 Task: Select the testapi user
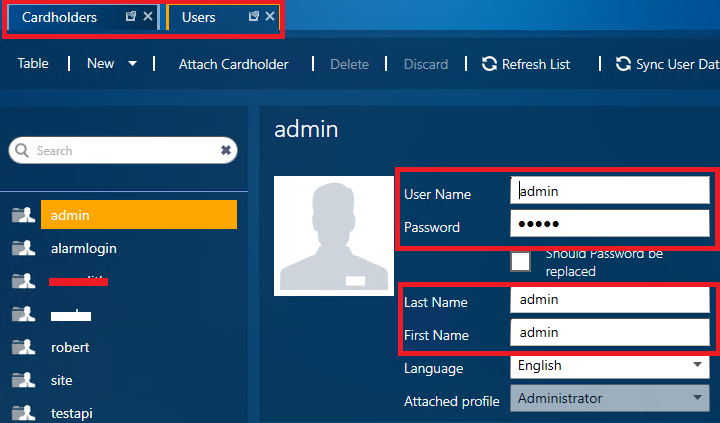[x=72, y=413]
